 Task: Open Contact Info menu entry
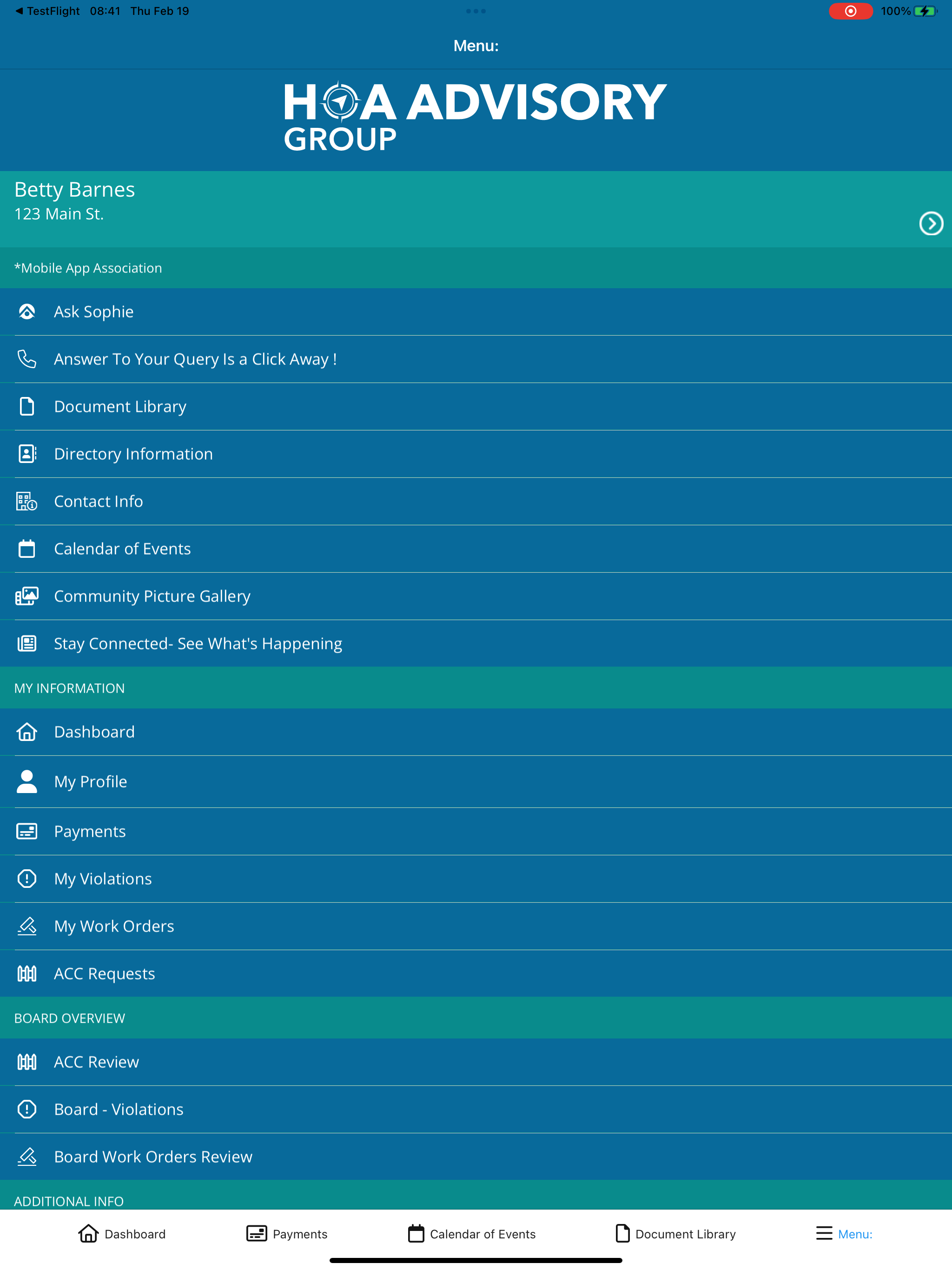point(476,501)
